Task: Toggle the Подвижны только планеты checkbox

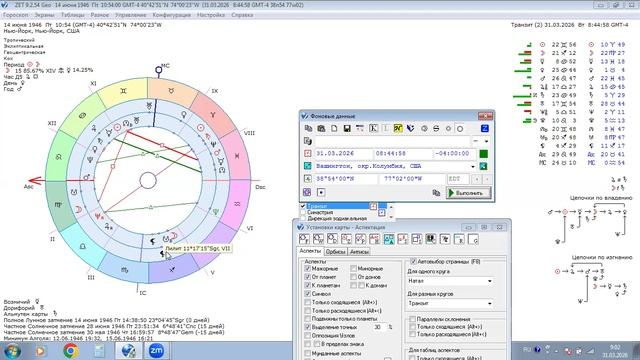Action: pos(308,319)
